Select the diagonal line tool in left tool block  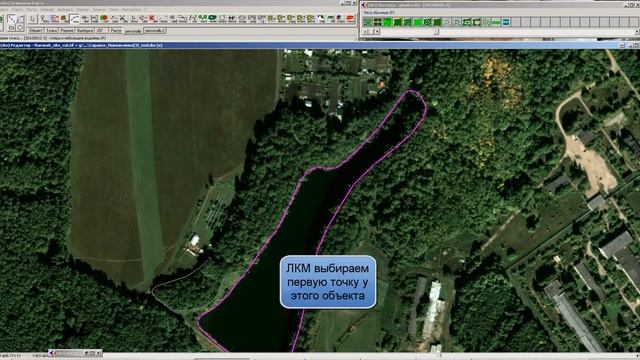click(x=11, y=19)
